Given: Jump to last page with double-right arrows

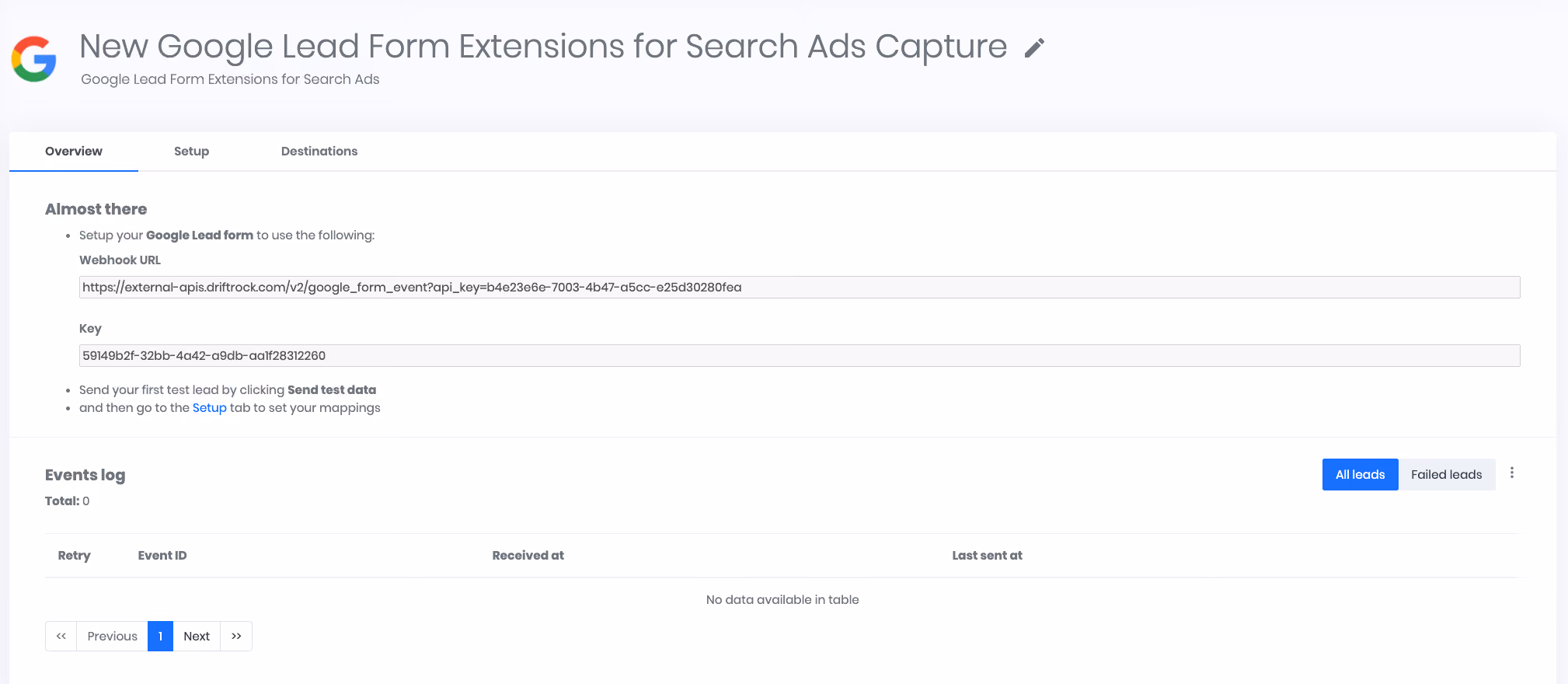Looking at the screenshot, I should pos(236,636).
